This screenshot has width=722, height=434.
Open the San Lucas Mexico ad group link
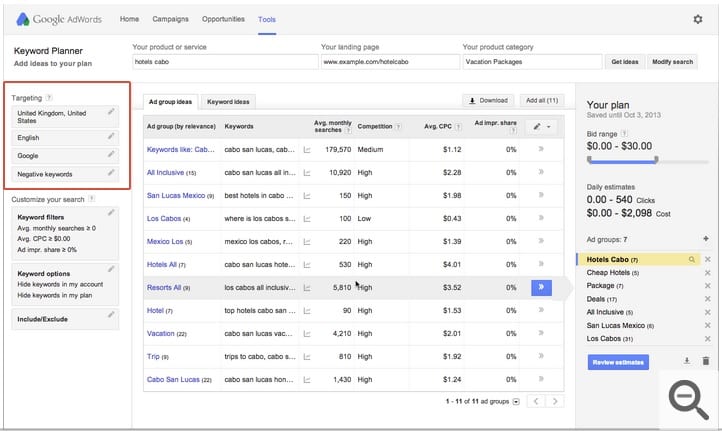click(x=175, y=196)
